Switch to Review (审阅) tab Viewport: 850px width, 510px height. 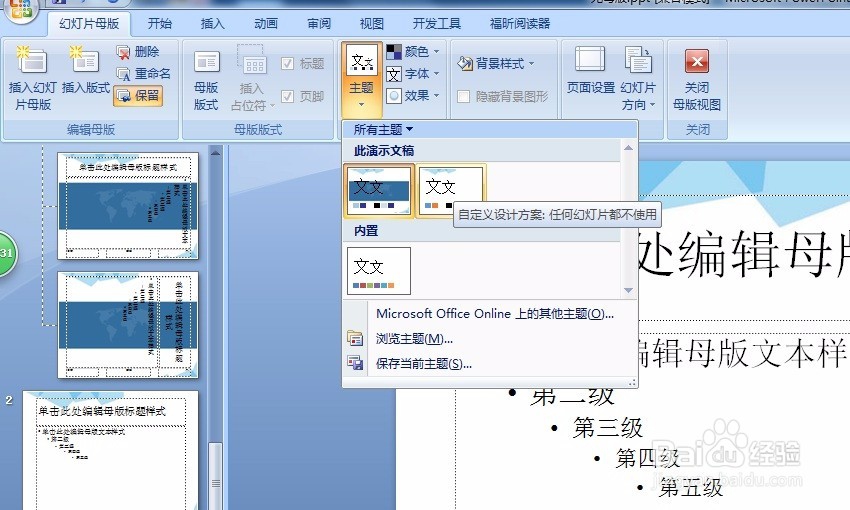319,23
